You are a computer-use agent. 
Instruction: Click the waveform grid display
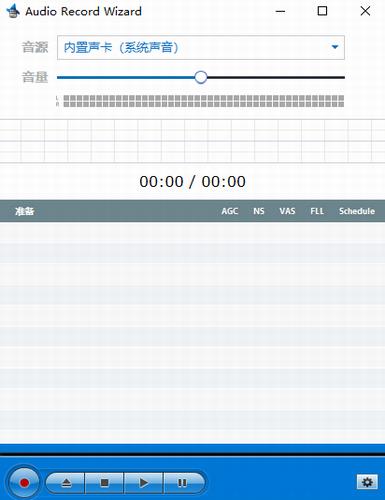[x=192, y=141]
